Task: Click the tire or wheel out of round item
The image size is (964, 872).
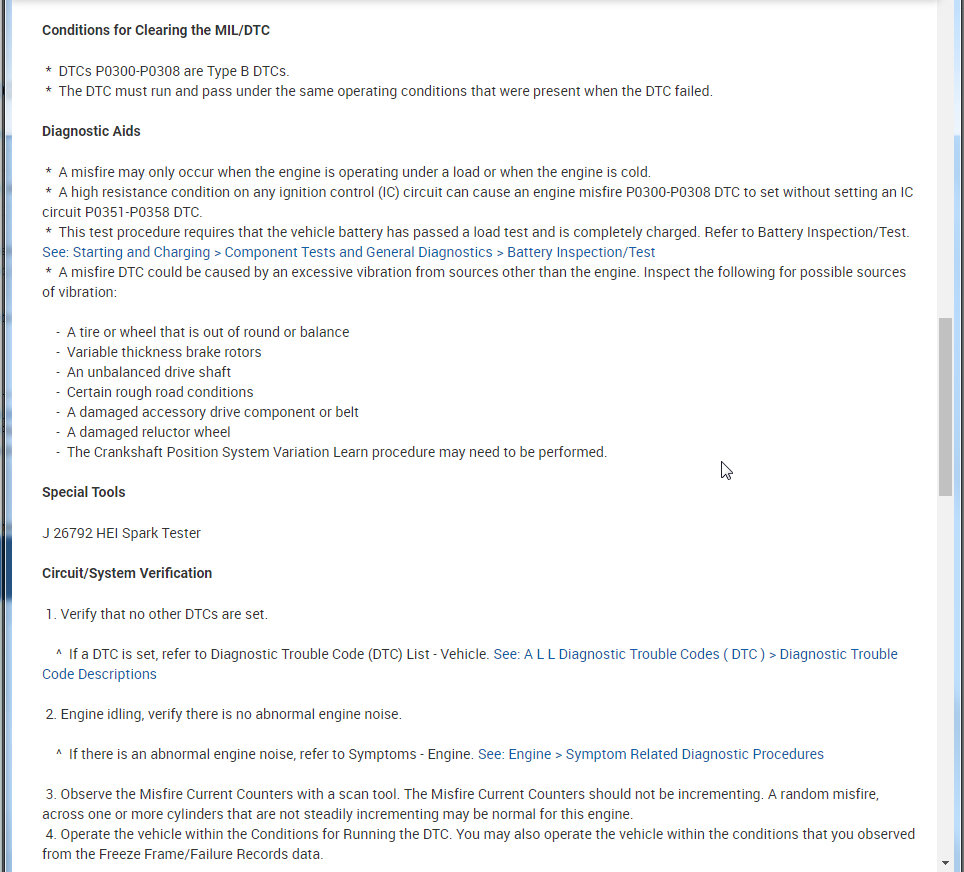Action: (208, 332)
